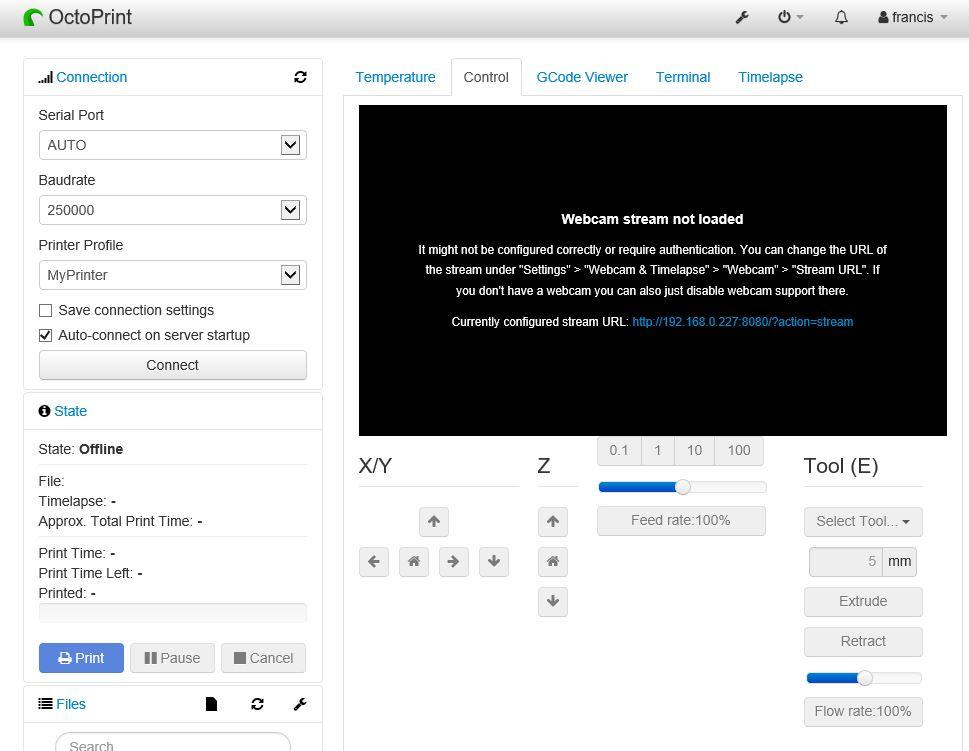This screenshot has width=969, height=751.
Task: Jog Z axis down arrow
Action: (552, 601)
